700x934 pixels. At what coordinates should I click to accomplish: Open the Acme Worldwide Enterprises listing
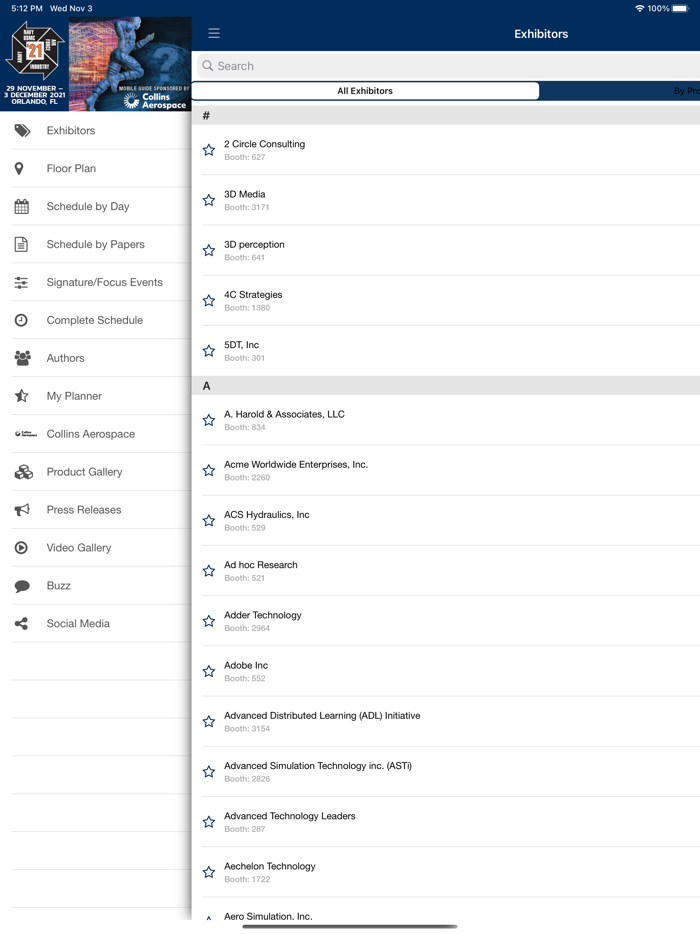(296, 465)
